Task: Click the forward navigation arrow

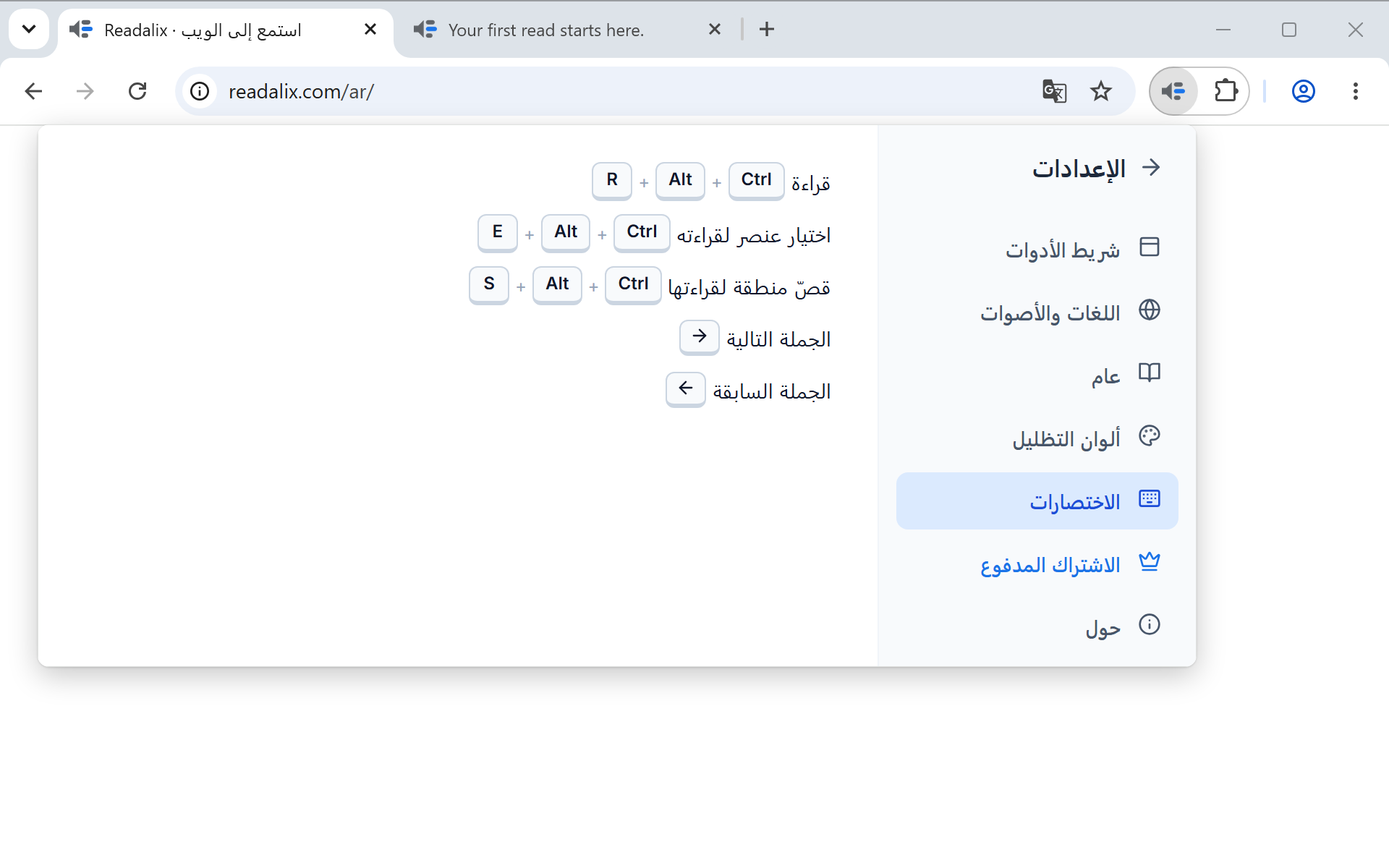Action: pyautogui.click(x=85, y=91)
